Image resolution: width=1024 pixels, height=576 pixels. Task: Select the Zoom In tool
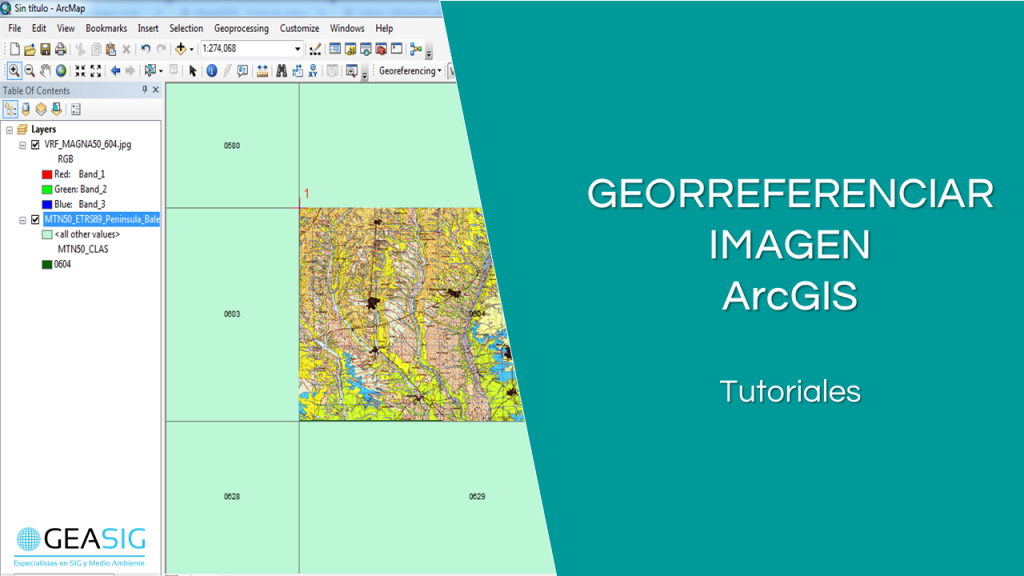click(13, 70)
